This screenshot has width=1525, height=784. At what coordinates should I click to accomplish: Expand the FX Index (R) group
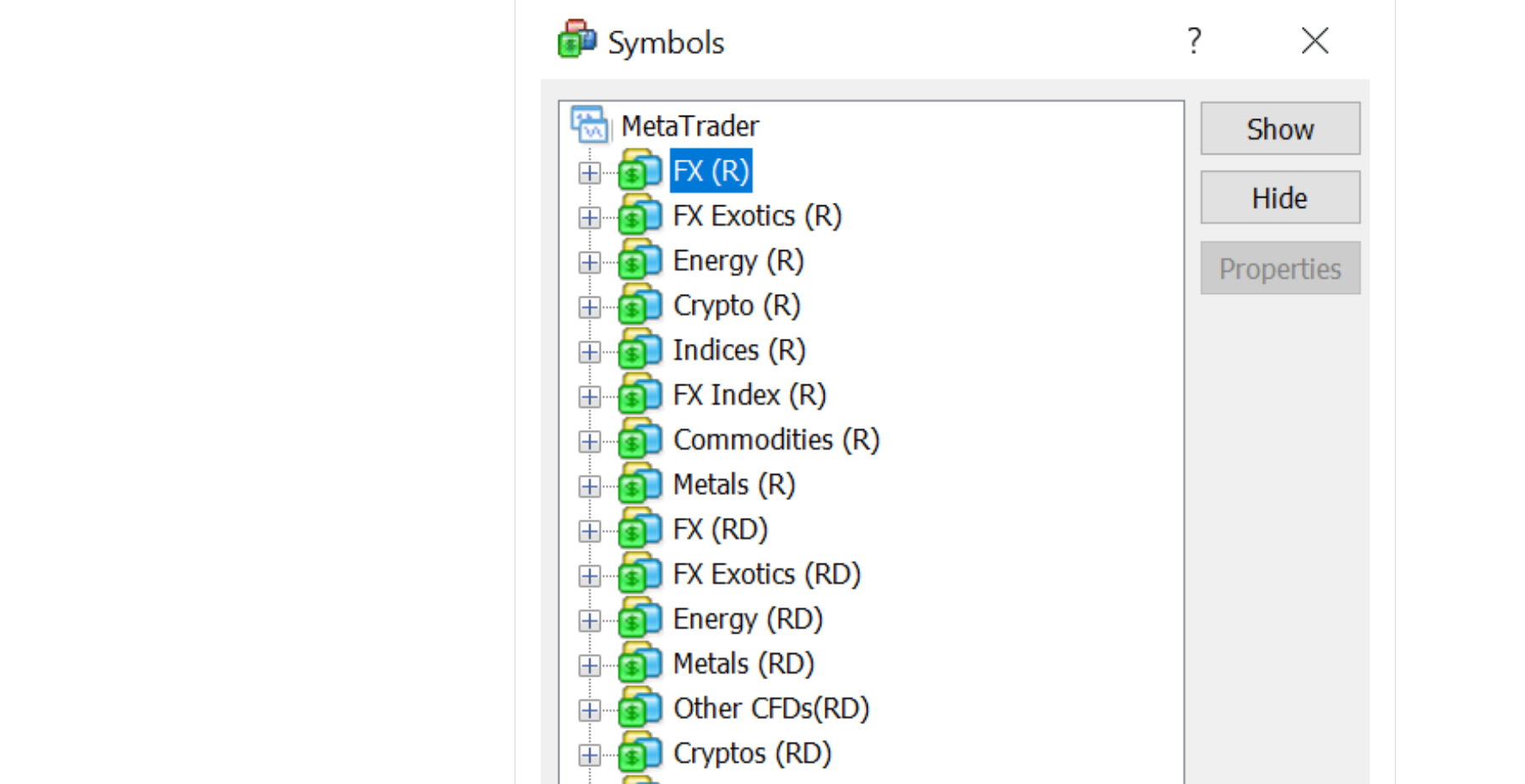[x=590, y=397]
